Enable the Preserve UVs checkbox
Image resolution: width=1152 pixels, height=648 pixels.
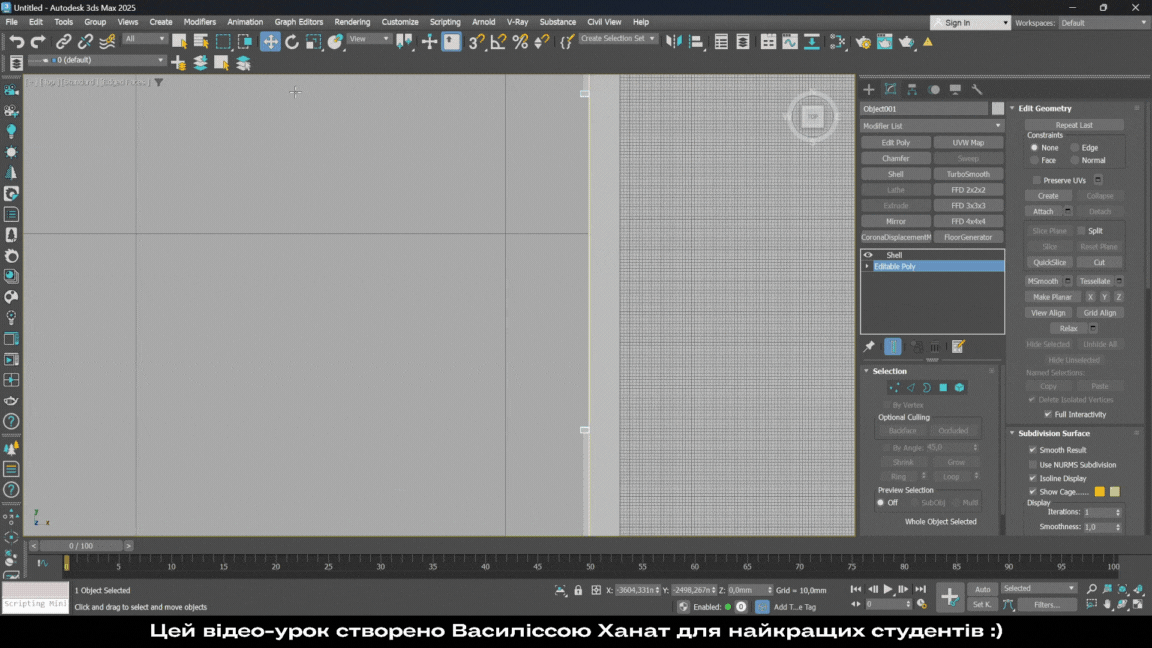coord(1037,180)
